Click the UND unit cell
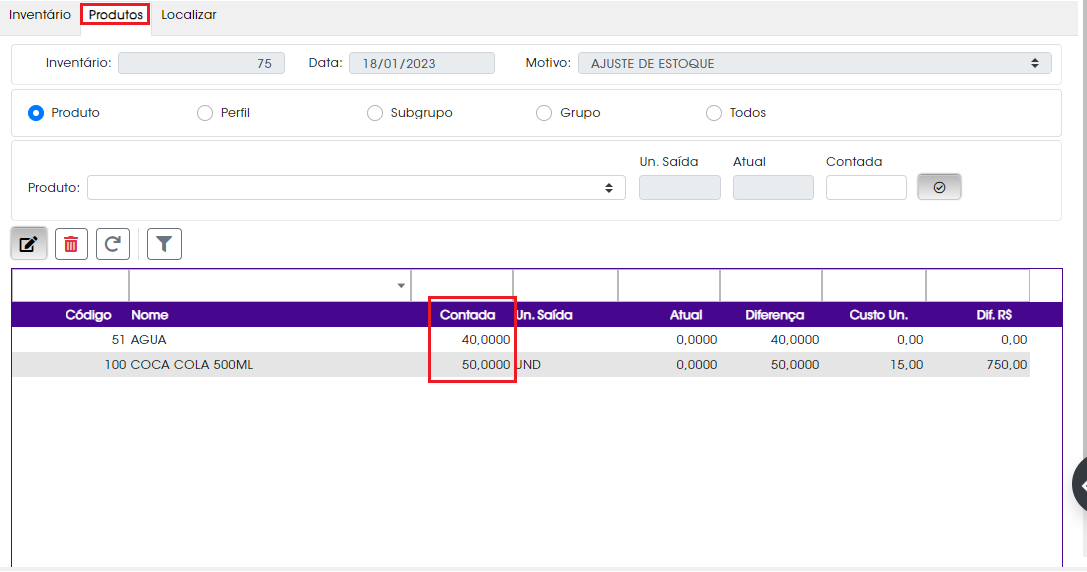Viewport: 1087px width, 572px height. [x=529, y=365]
